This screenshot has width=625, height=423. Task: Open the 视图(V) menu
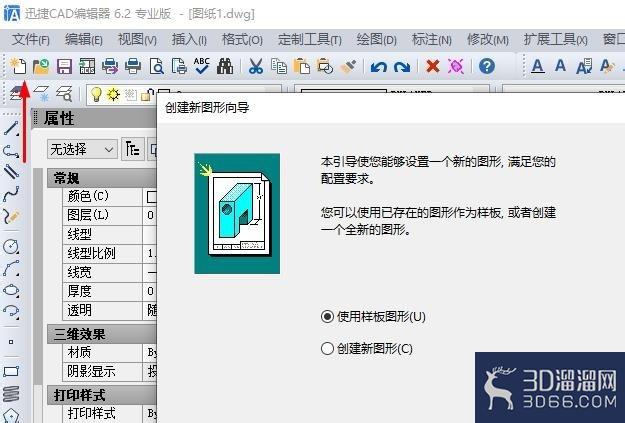click(137, 40)
